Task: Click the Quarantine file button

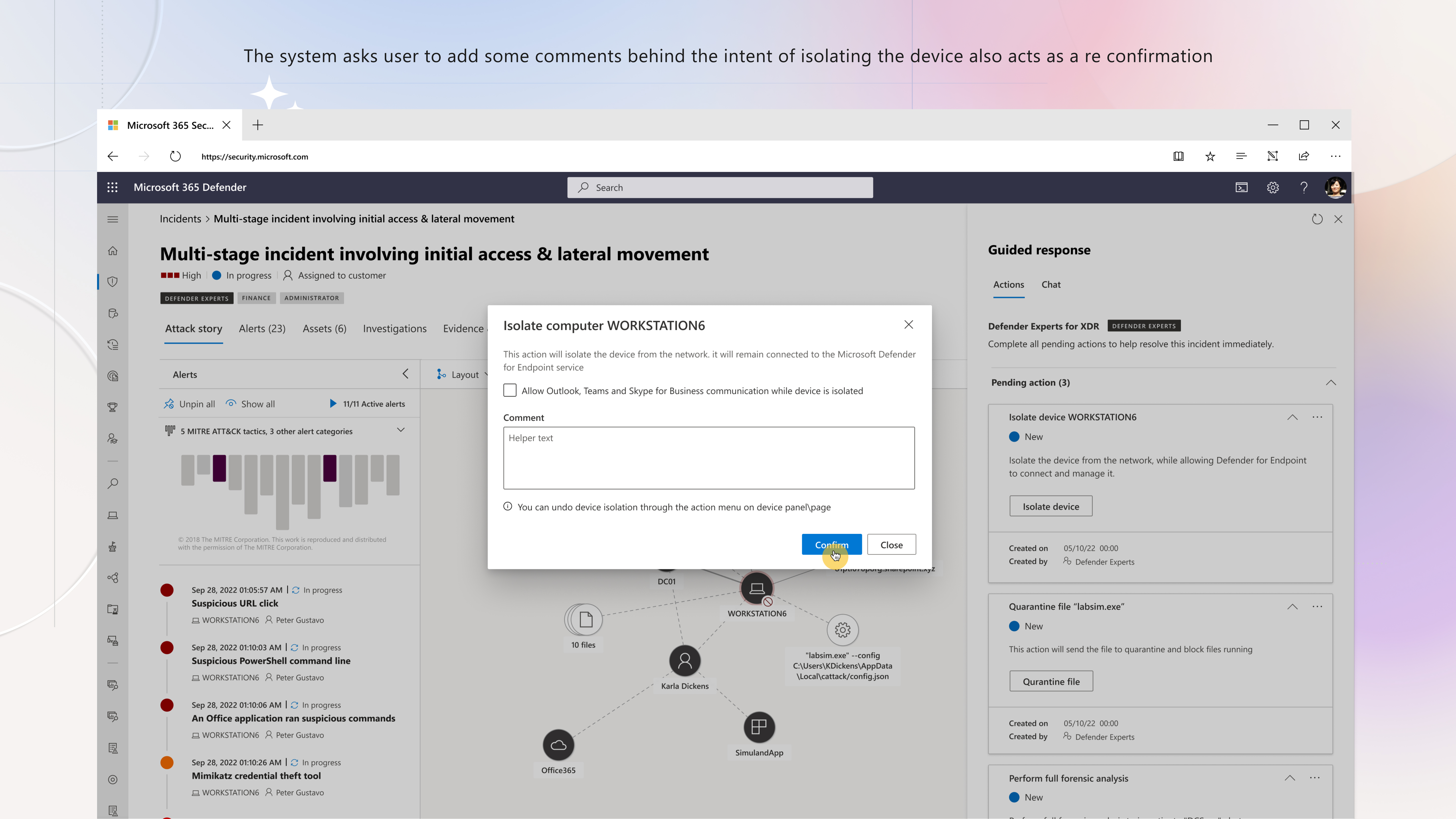Action: click(1051, 681)
